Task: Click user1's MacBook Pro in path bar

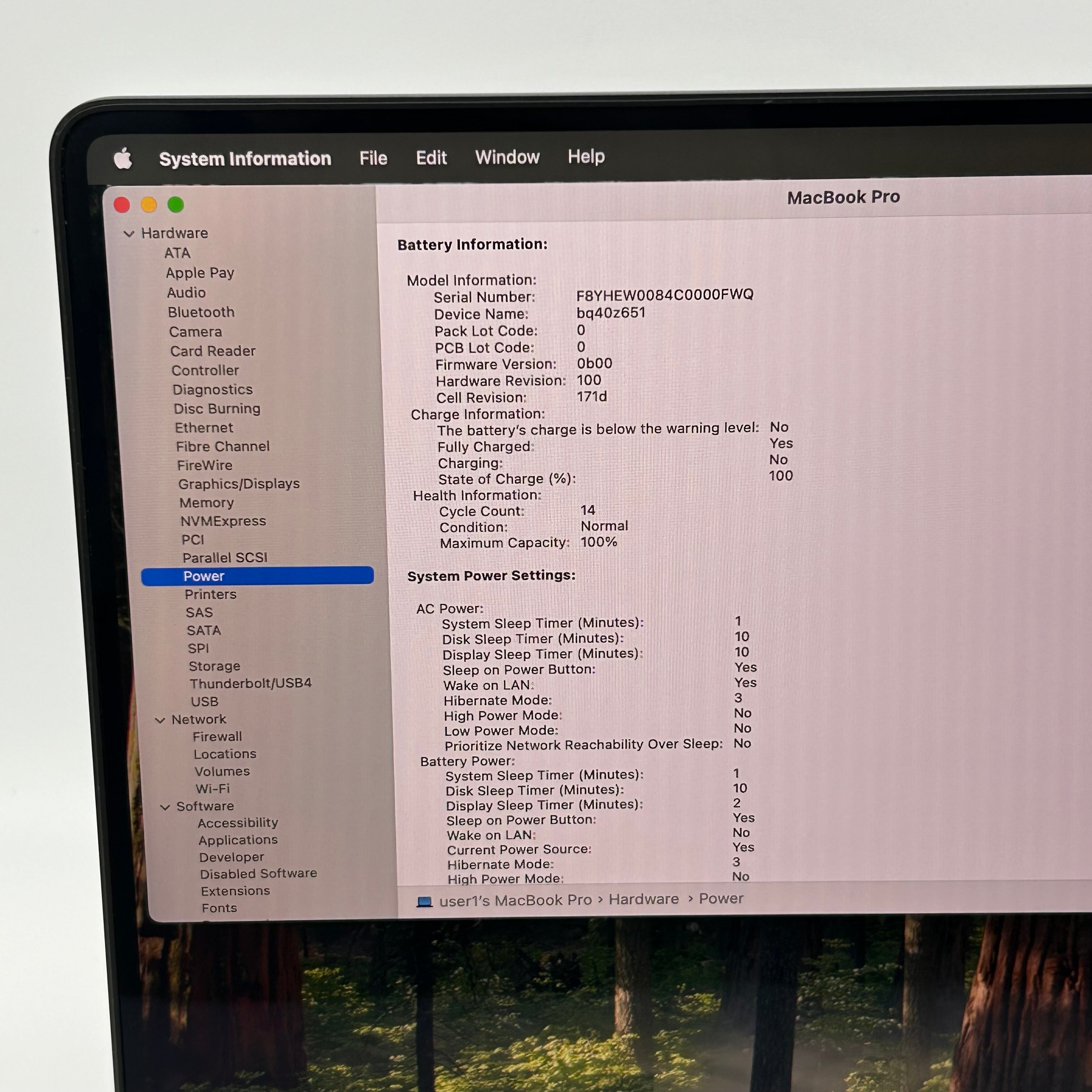Action: (x=515, y=900)
